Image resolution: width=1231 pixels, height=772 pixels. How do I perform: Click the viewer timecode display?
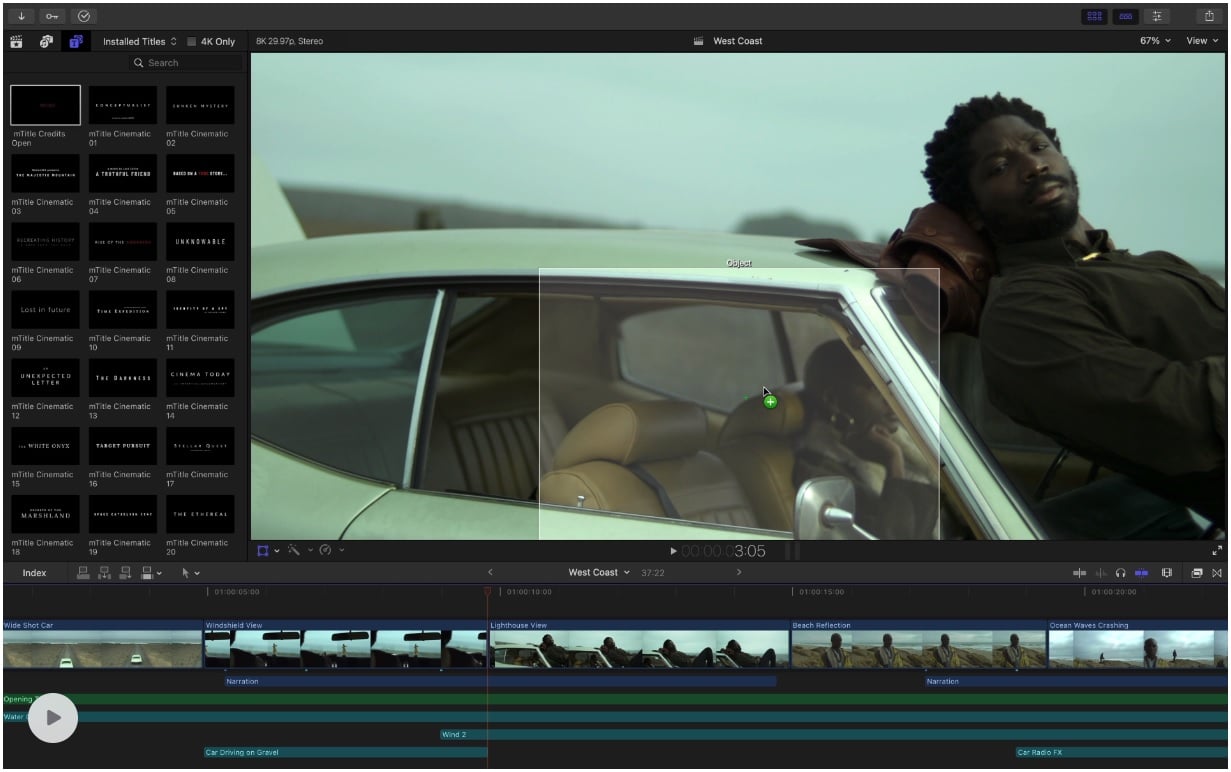723,551
